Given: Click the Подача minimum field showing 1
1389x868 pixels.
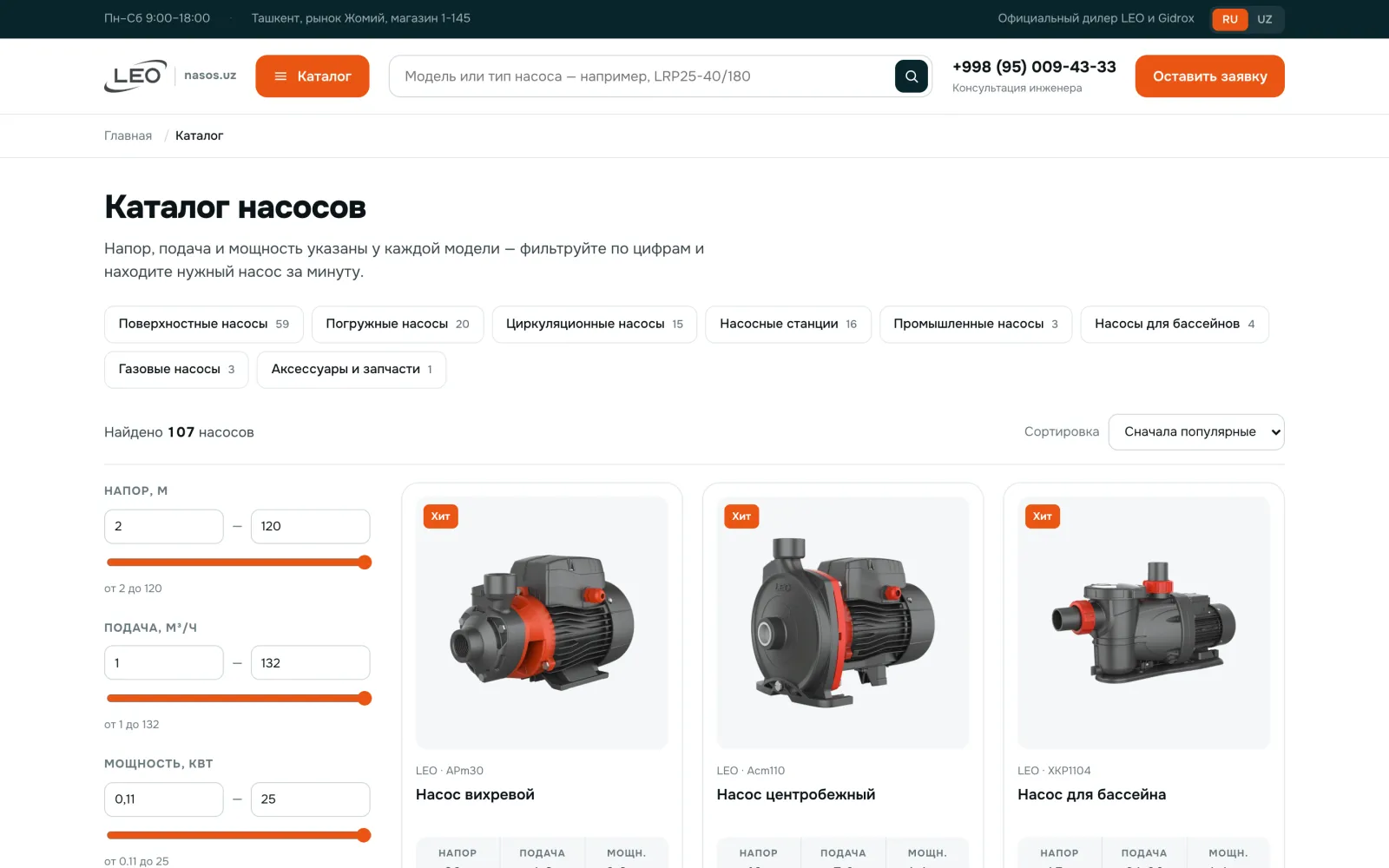Looking at the screenshot, I should [164, 663].
